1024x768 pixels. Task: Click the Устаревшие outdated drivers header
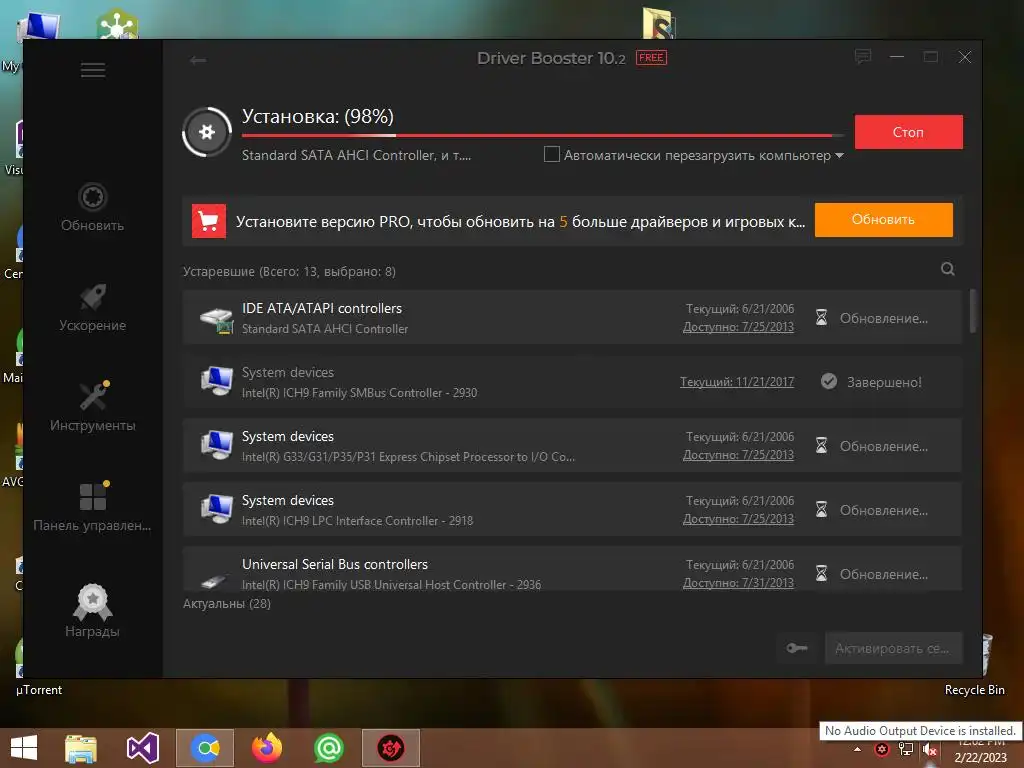point(289,272)
